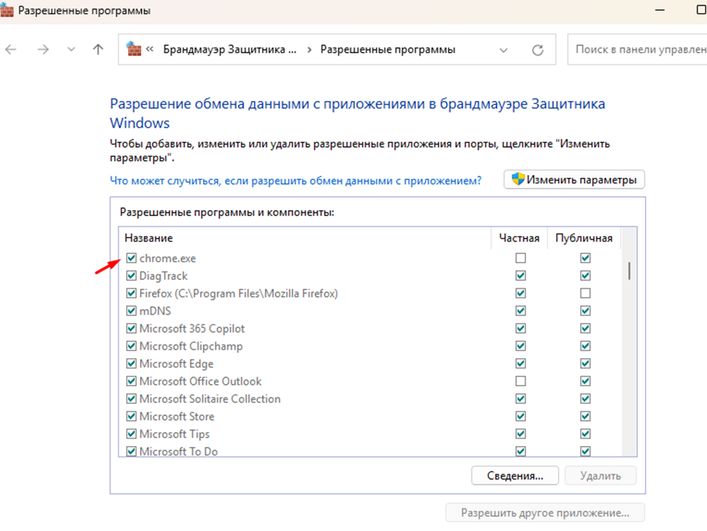Go forward with the right arrow

[x=43, y=49]
